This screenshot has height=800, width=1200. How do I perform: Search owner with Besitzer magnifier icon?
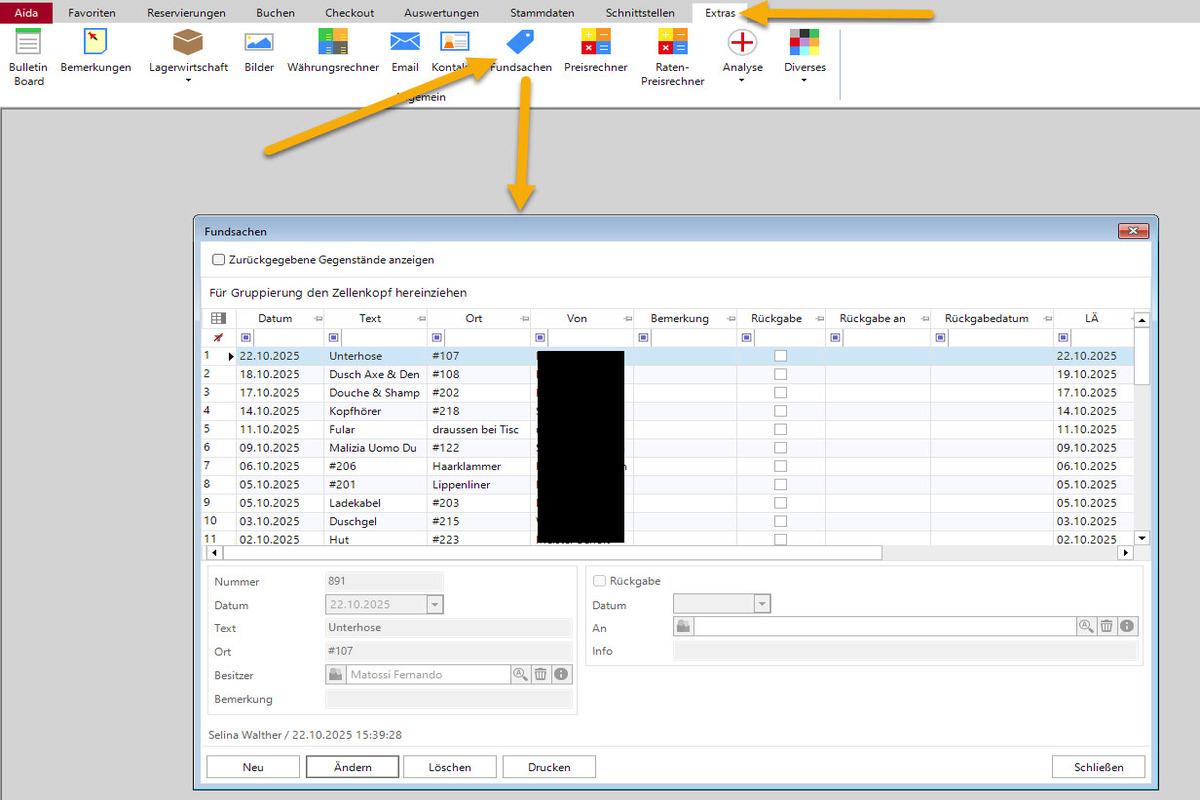(520, 675)
